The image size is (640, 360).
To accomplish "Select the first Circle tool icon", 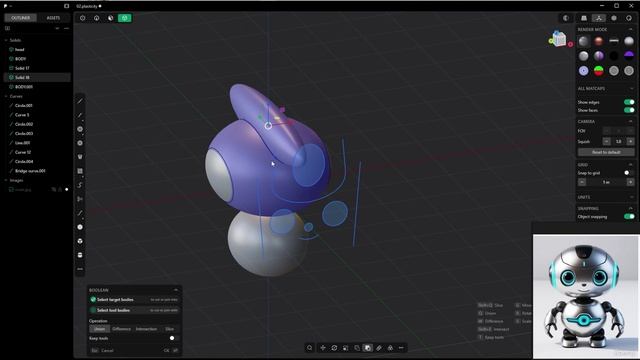I will pyautogui.click(x=80, y=129).
